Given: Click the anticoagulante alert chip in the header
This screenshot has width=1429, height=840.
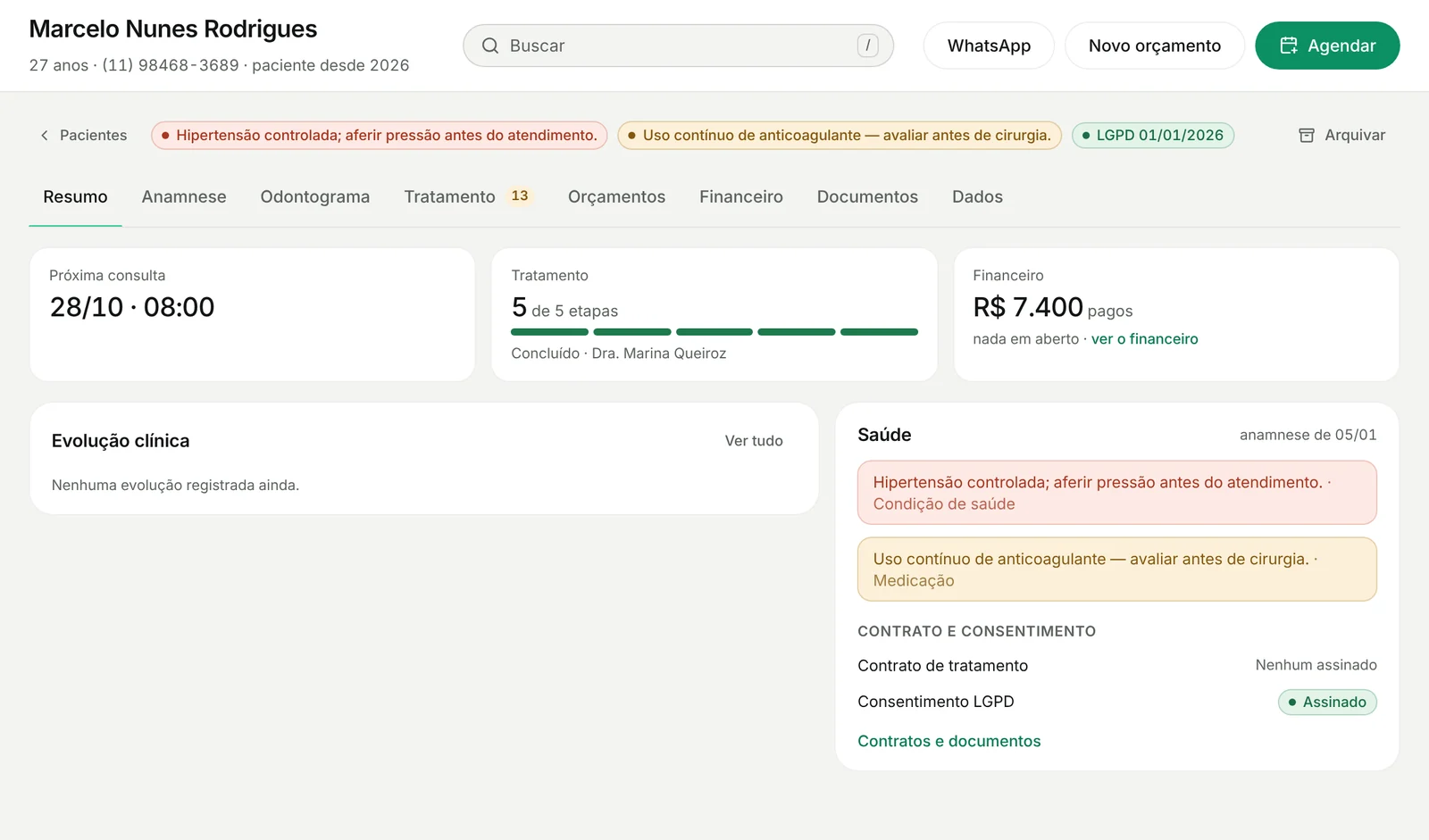Looking at the screenshot, I should click(x=840, y=135).
